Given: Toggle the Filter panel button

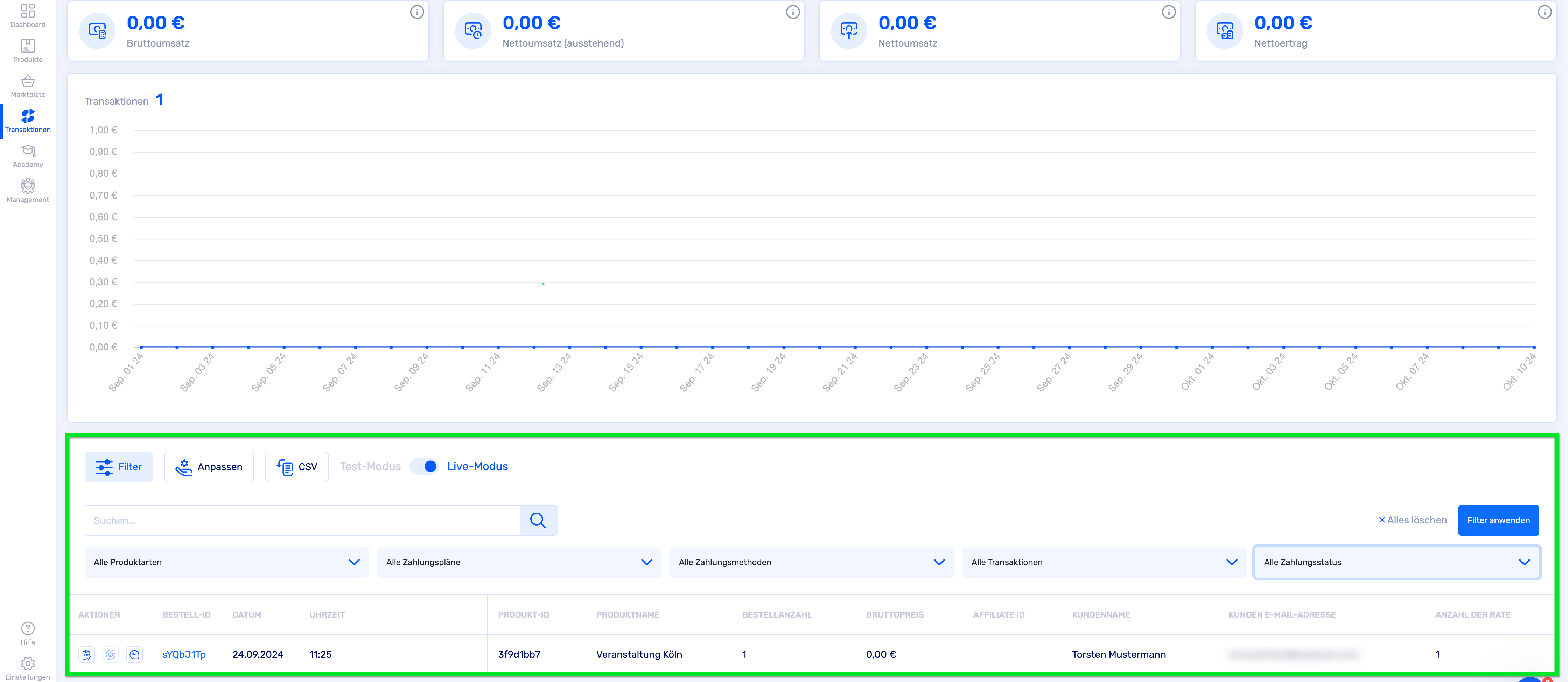Looking at the screenshot, I should click(x=119, y=467).
